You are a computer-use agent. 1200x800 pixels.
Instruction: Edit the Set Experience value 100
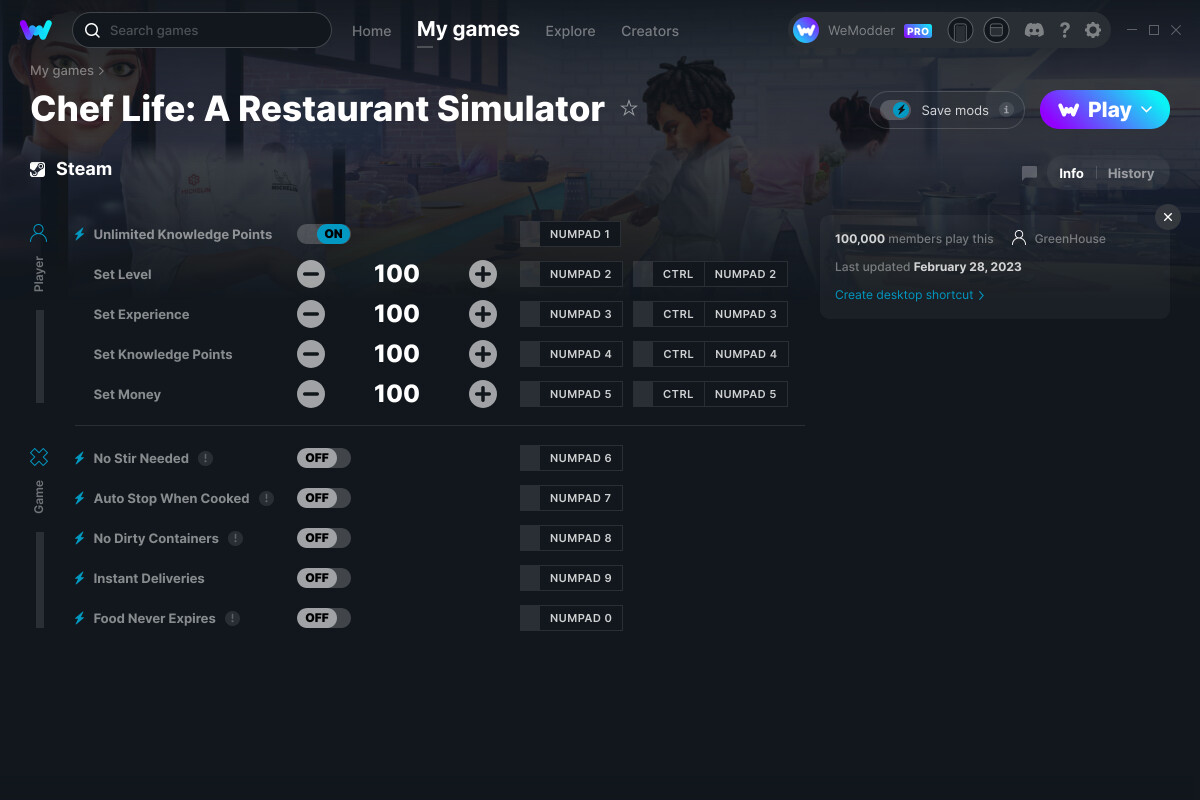pos(397,314)
